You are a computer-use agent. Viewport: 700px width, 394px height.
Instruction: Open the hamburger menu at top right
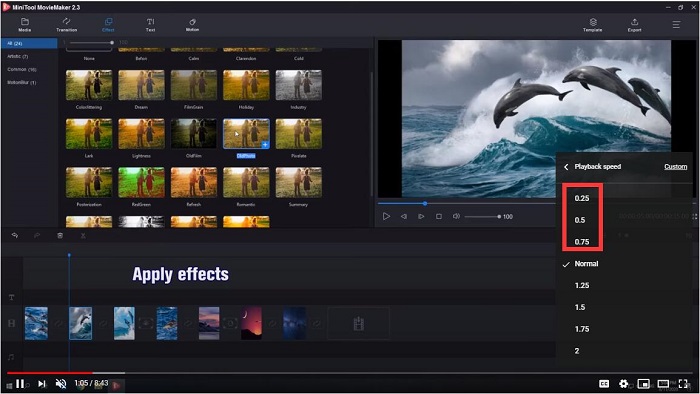click(676, 25)
